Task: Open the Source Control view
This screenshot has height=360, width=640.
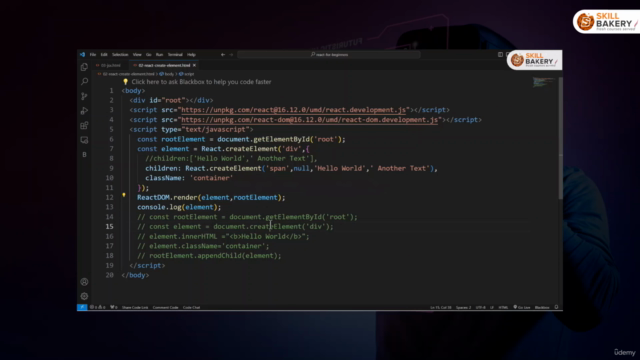Action: point(84,96)
